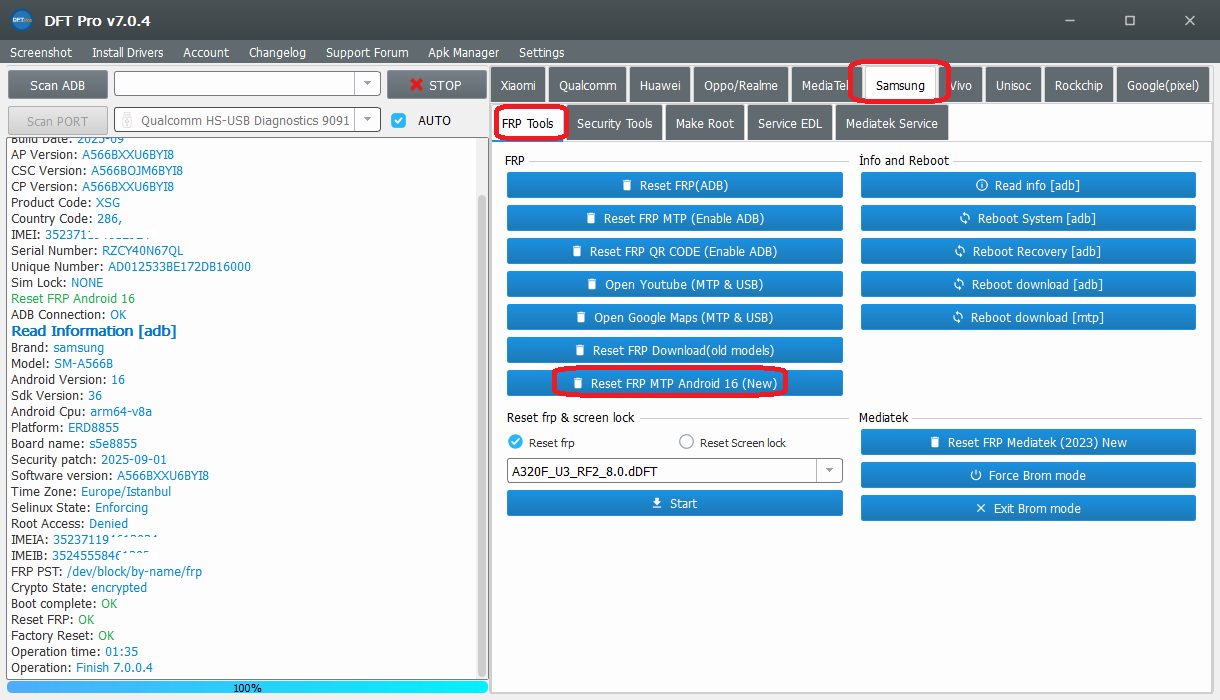Open the Account menu

pyautogui.click(x=206, y=52)
